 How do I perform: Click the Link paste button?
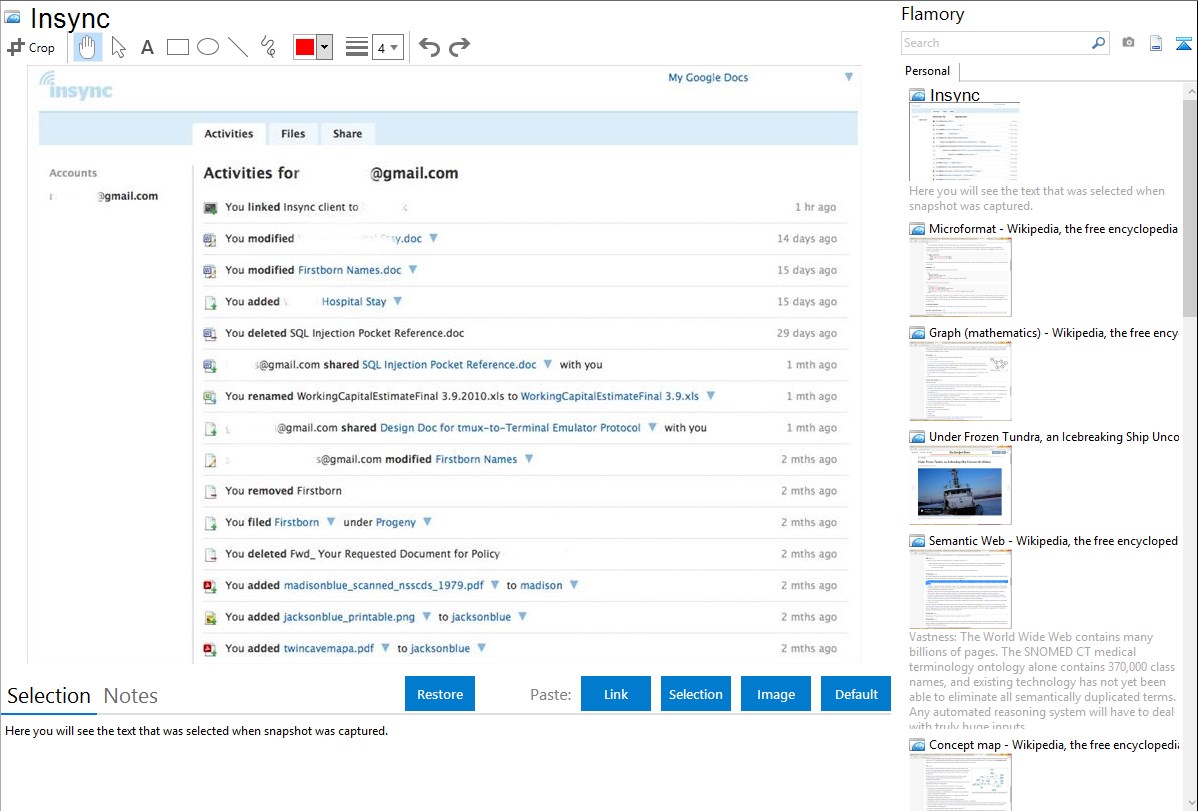point(616,694)
